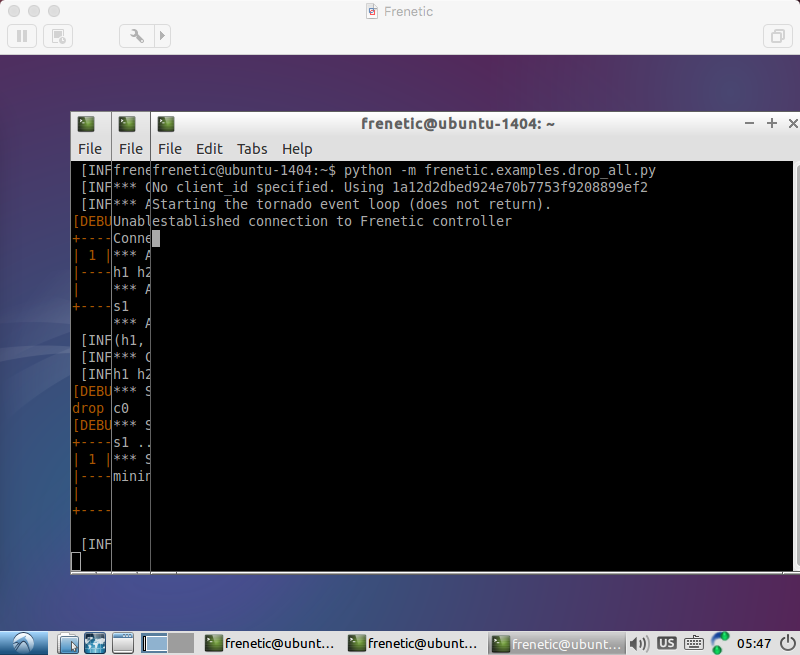Viewport: 800px width, 655px height.
Task: Click the iconify-all-windows taskbar icon
Action: (x=122, y=643)
